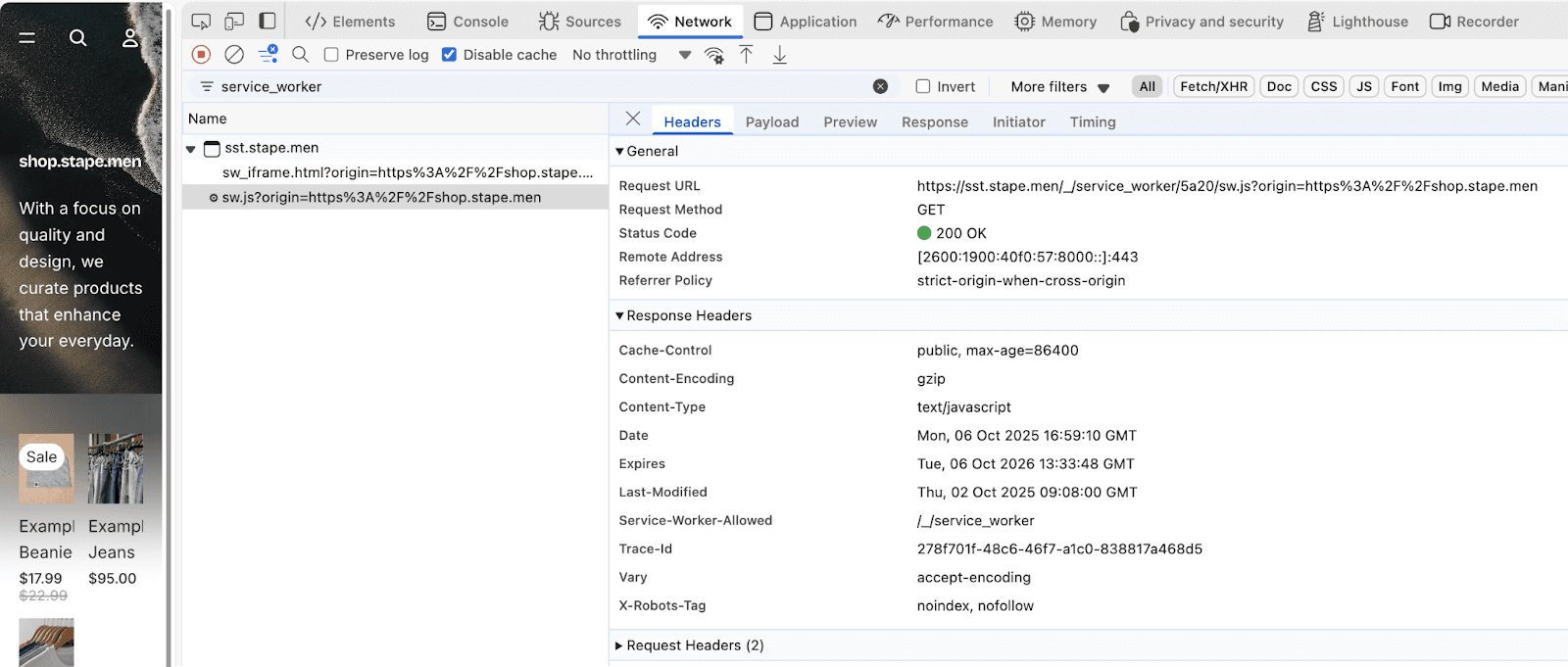Click the stop recording network log icon
This screenshot has width=1568, height=667.
click(201, 55)
